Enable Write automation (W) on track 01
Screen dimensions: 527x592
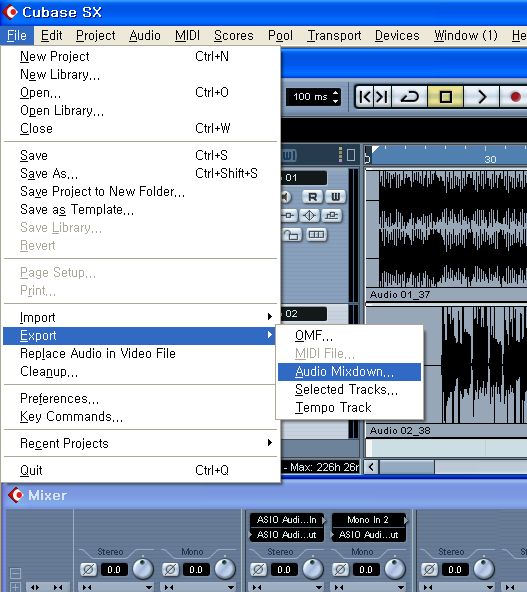(335, 197)
